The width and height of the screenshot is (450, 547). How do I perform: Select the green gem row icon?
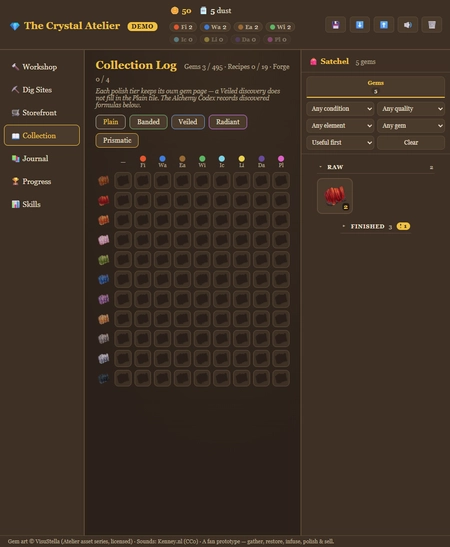pos(104,260)
